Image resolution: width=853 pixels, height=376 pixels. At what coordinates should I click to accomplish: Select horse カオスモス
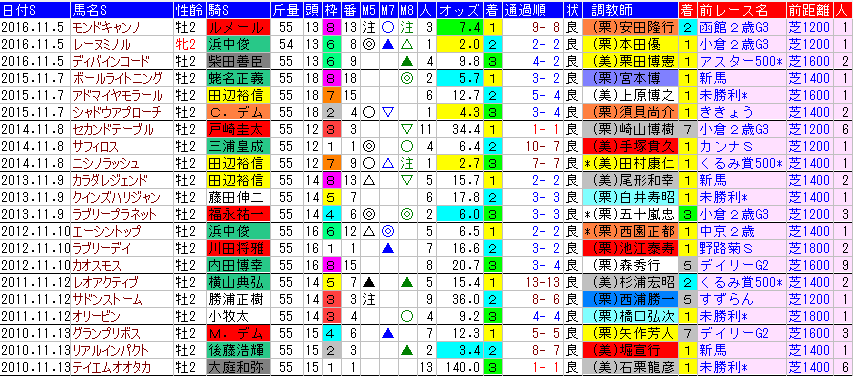click(x=95, y=266)
